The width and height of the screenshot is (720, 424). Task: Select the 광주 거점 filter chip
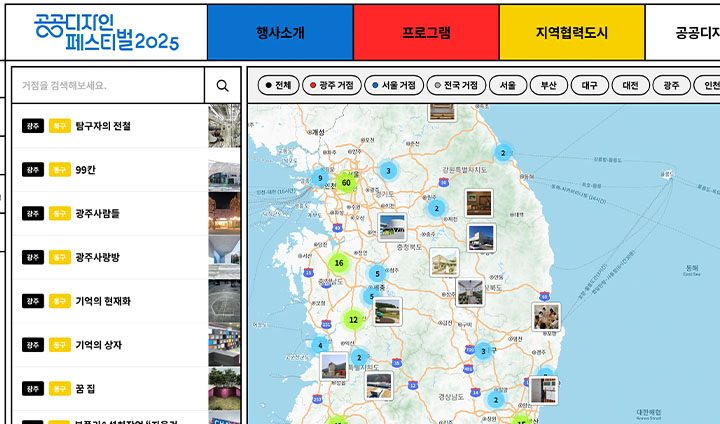click(x=331, y=85)
